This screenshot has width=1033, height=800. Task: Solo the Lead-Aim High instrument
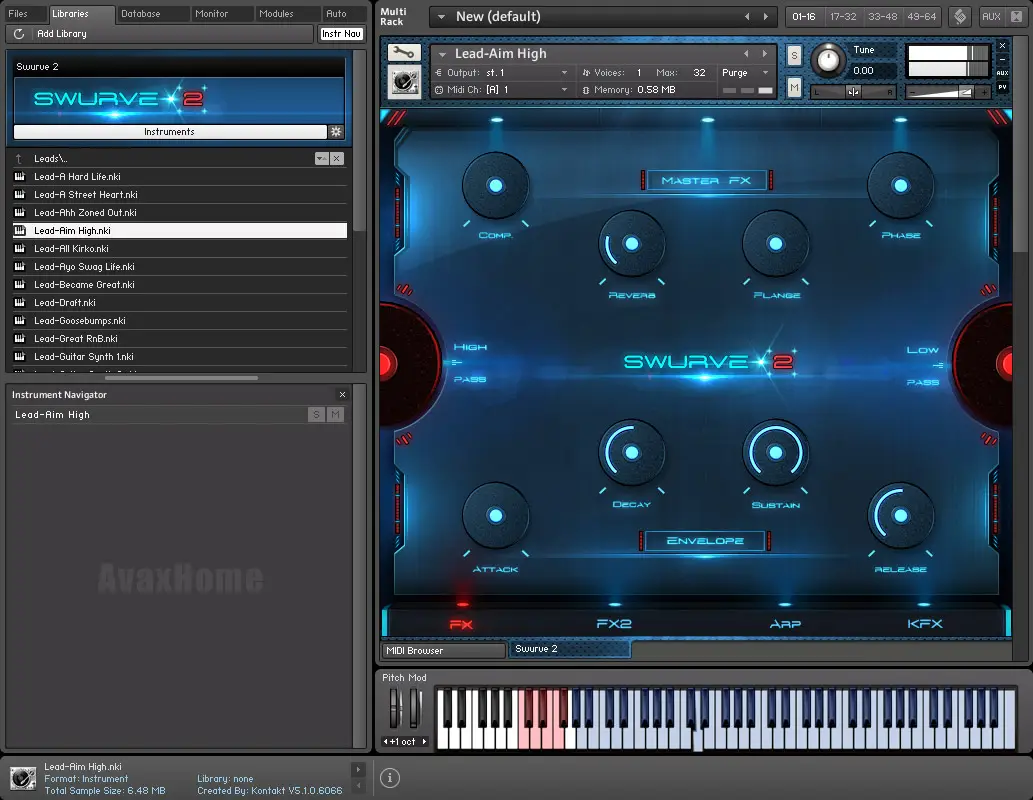click(x=794, y=56)
